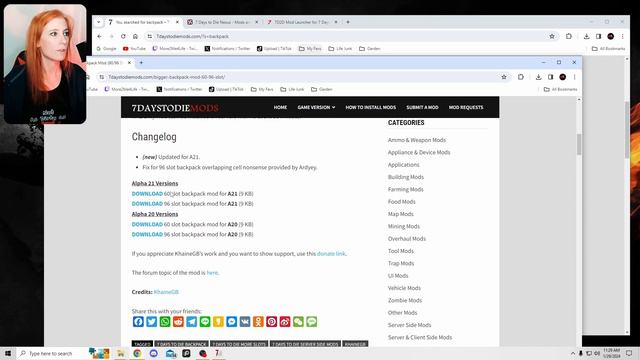Expand All Bookmarks folder in rear window
640x360 pixels.
point(609,49)
